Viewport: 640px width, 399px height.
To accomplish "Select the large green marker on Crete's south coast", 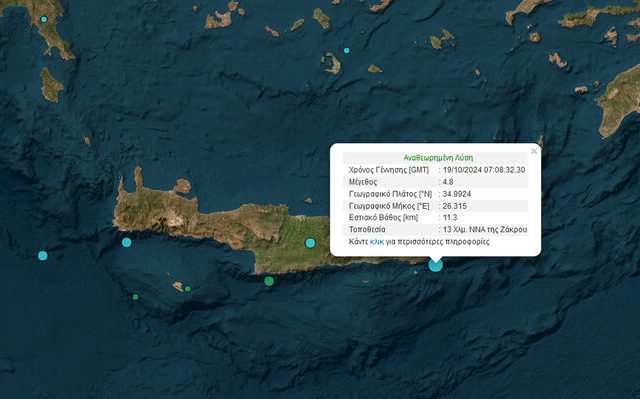I will (269, 281).
